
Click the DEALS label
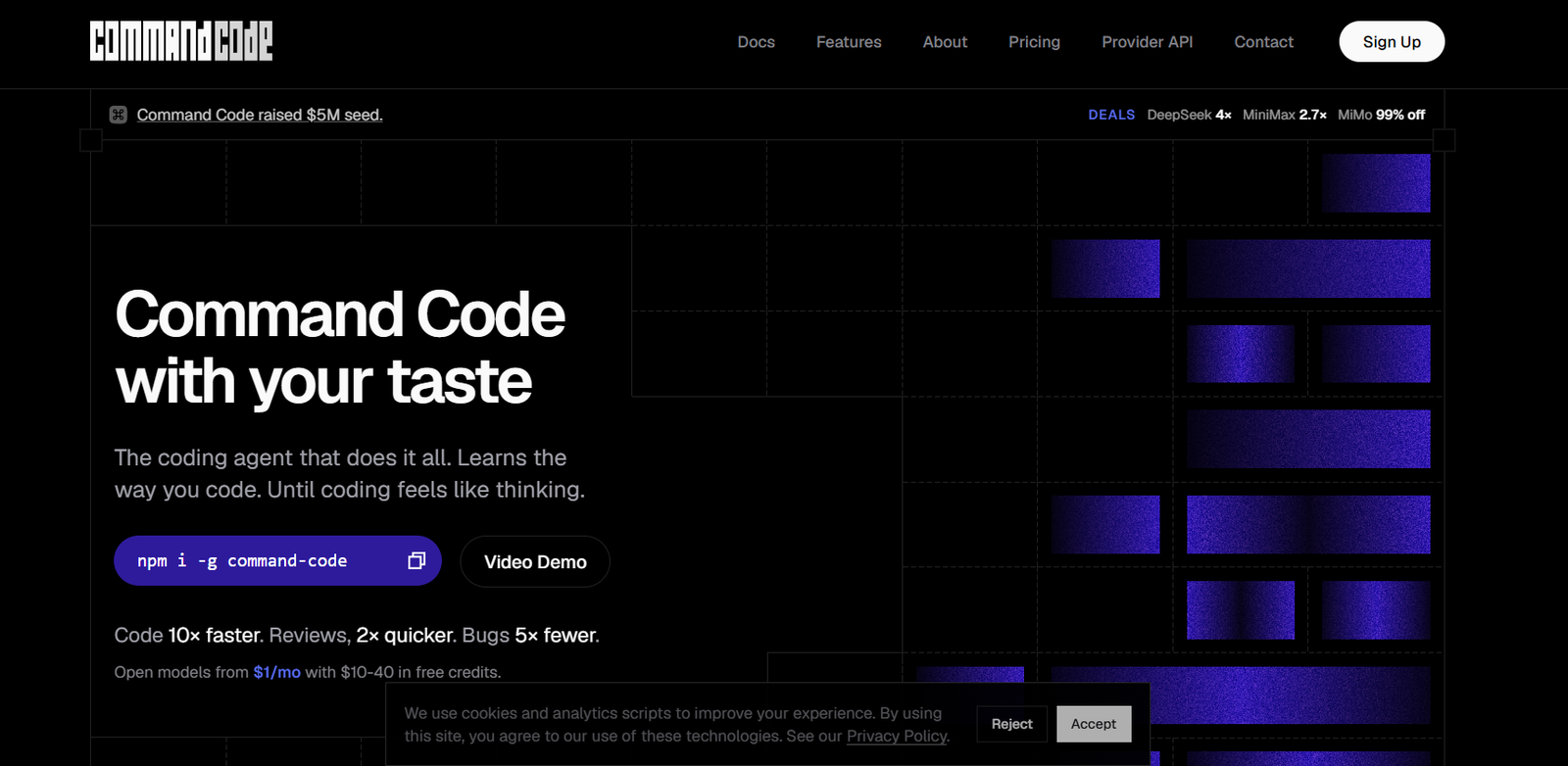click(1111, 115)
